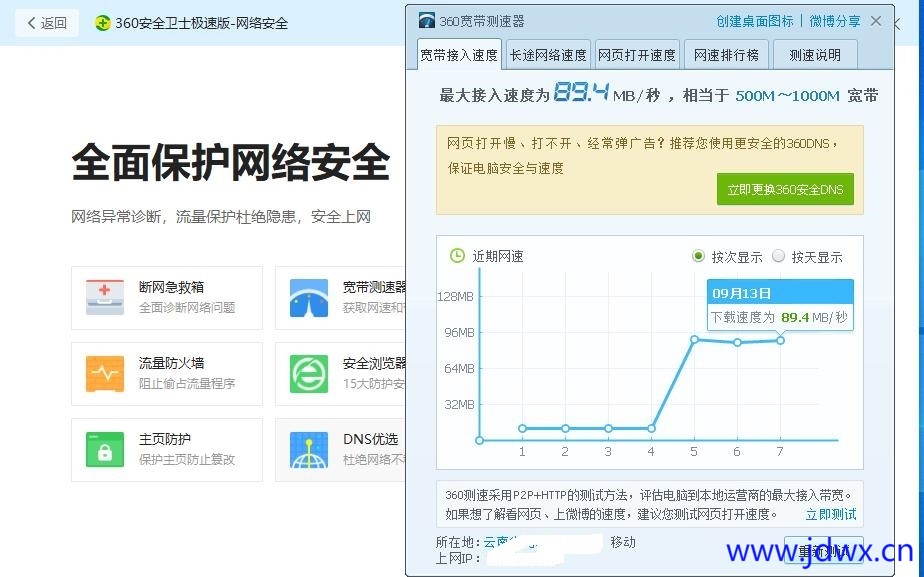Click the 断网急救箱 card title
The height and width of the screenshot is (577, 924).
click(x=171, y=287)
